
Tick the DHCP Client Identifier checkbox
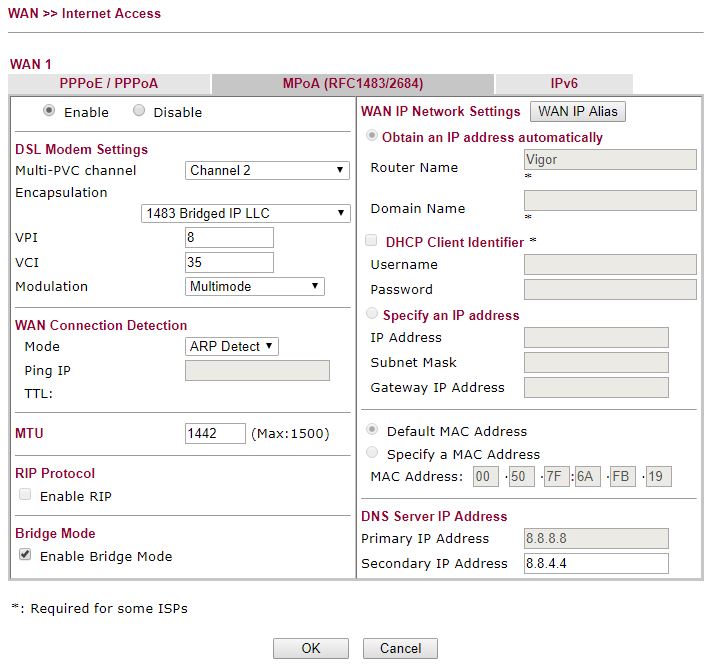coord(372,241)
